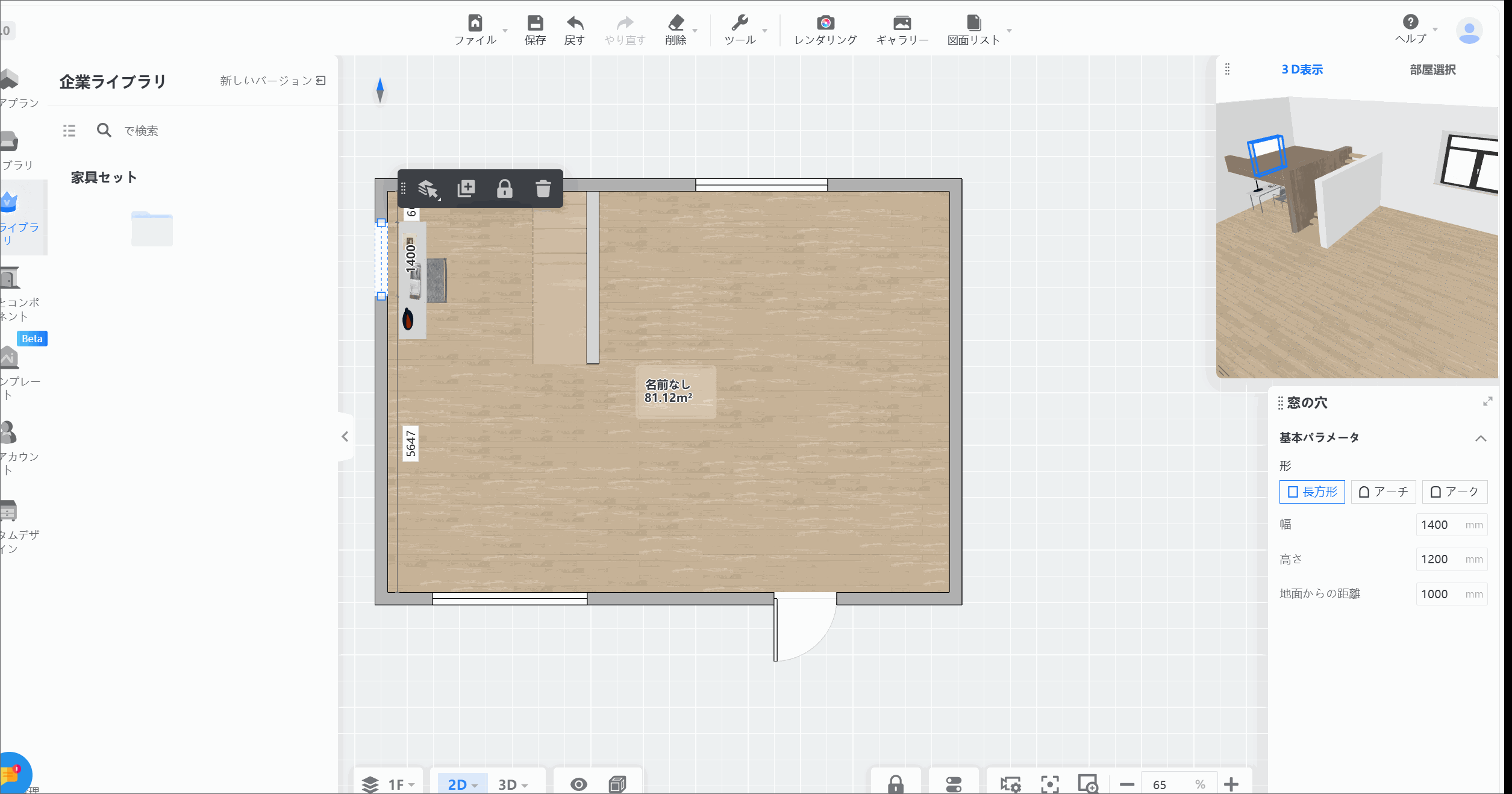Viewport: 1512px width, 794px height.
Task: Switch to the 部屋選択 tab
Action: 1432,69
